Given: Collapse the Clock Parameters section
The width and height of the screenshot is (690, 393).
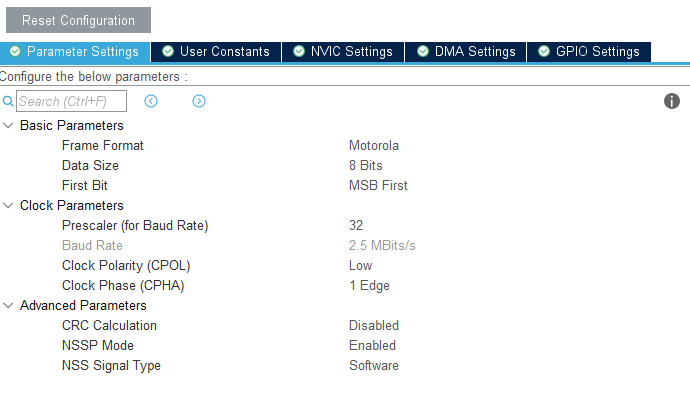Looking at the screenshot, I should (x=8, y=206).
